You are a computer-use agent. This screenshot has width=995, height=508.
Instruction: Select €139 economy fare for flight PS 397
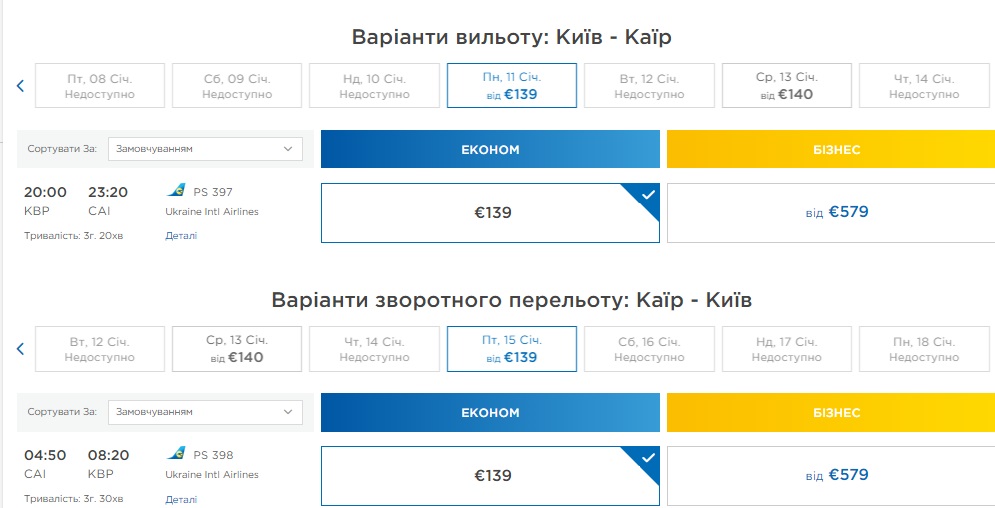(x=490, y=212)
